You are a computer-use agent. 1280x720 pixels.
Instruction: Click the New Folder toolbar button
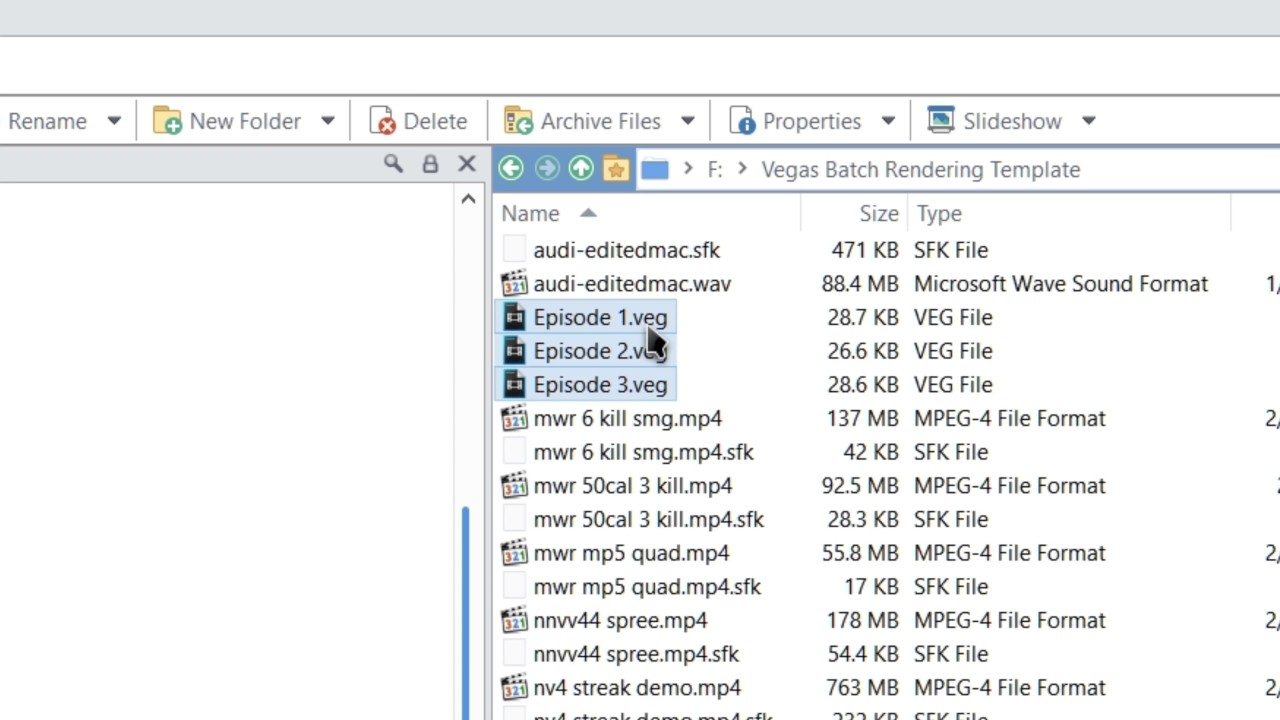pos(228,121)
